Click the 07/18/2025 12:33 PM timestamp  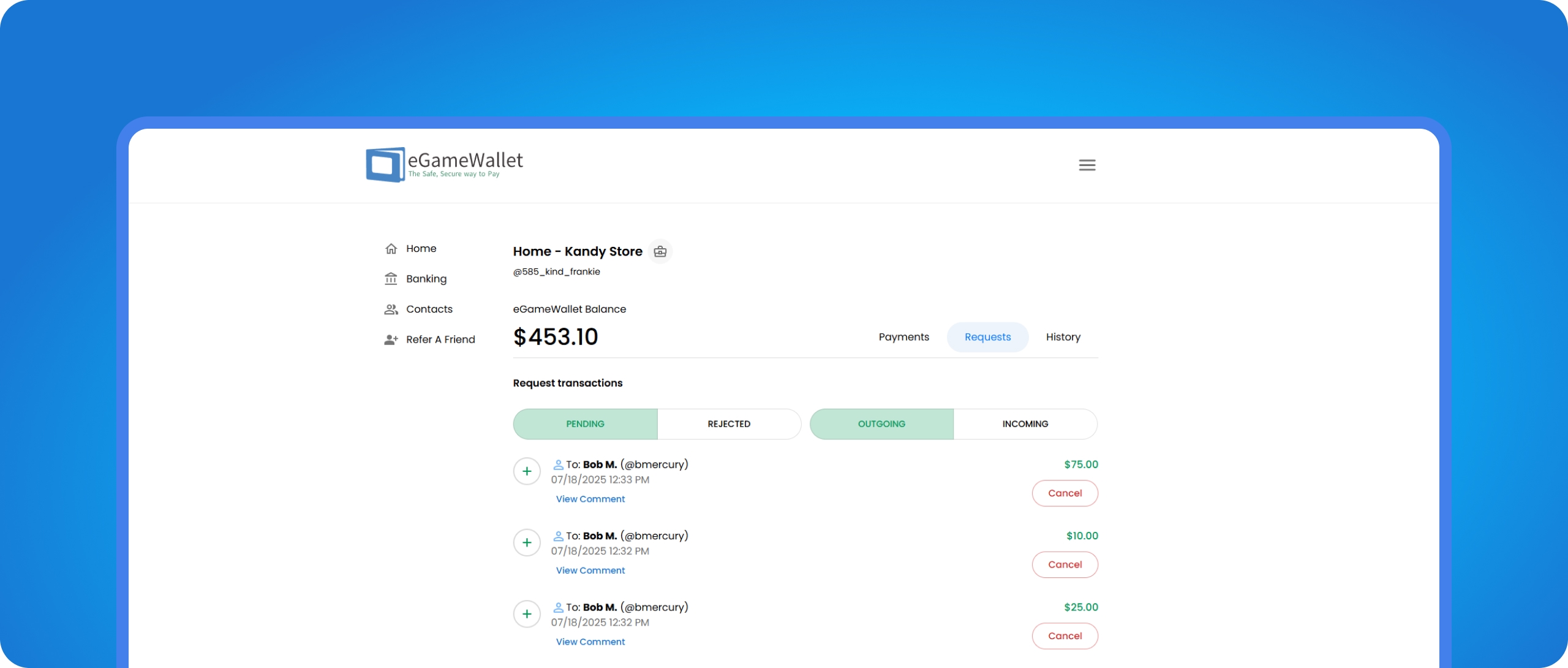tap(600, 480)
